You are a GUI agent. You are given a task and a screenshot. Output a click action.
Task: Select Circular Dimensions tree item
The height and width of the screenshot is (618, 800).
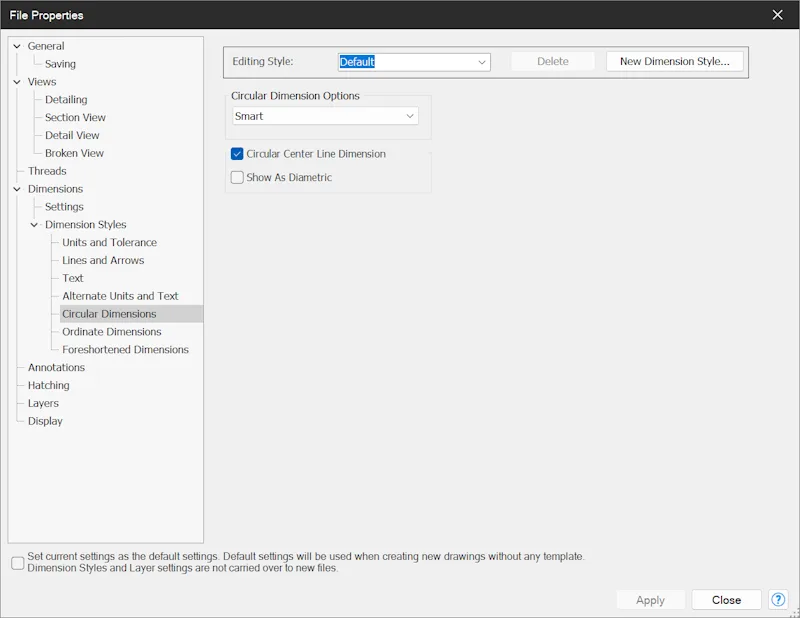pyautogui.click(x=109, y=314)
